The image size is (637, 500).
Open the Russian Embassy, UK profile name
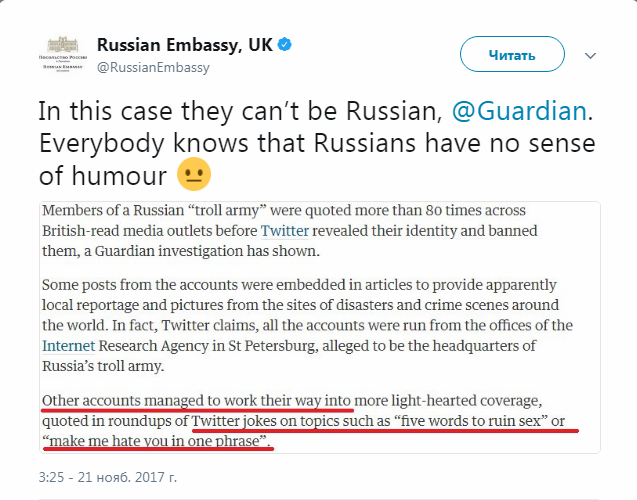tap(185, 45)
